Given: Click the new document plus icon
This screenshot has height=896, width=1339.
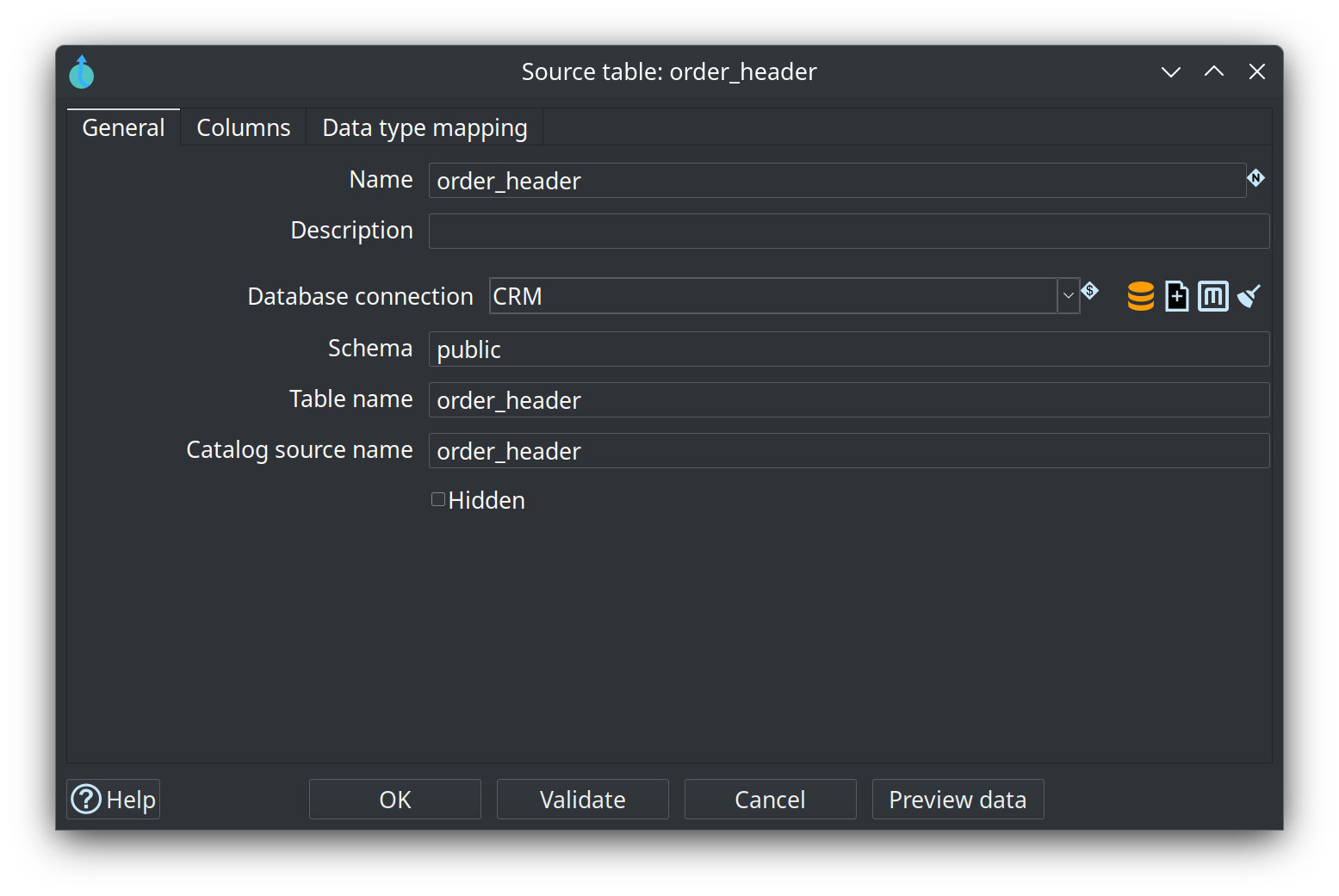Looking at the screenshot, I should pos(1177,296).
